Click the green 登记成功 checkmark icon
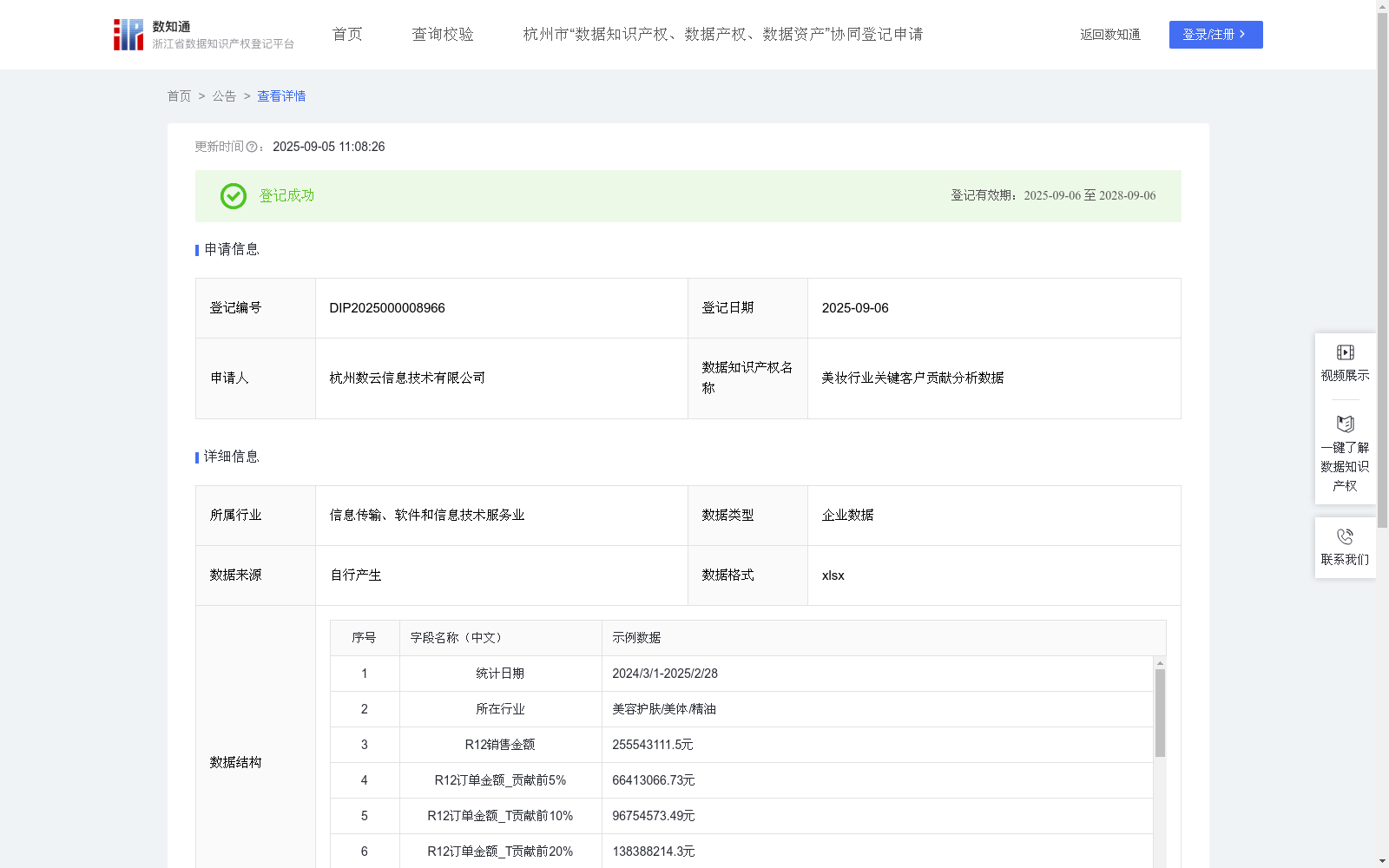Image resolution: width=1389 pixels, height=868 pixels. coord(234,196)
